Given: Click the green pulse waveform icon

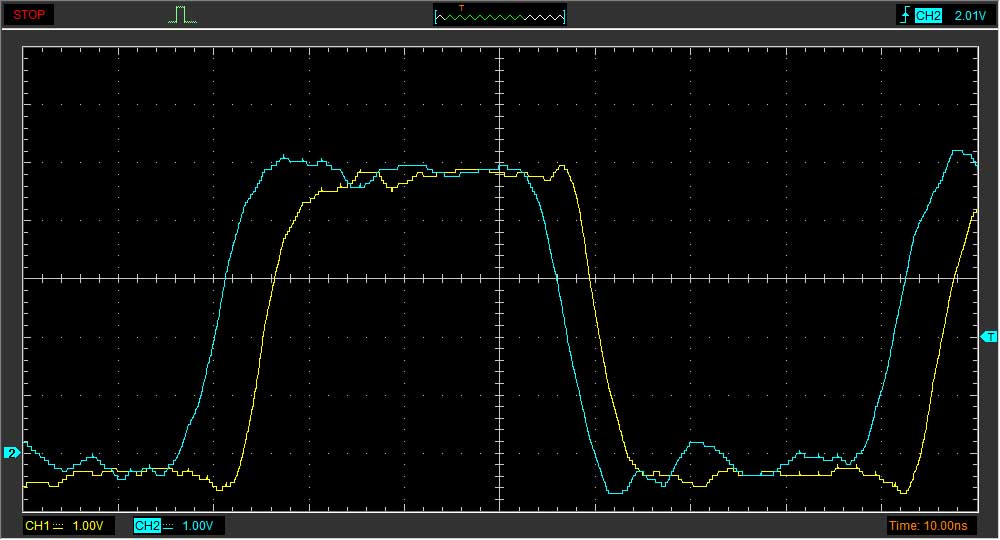Looking at the screenshot, I should click(x=181, y=15).
